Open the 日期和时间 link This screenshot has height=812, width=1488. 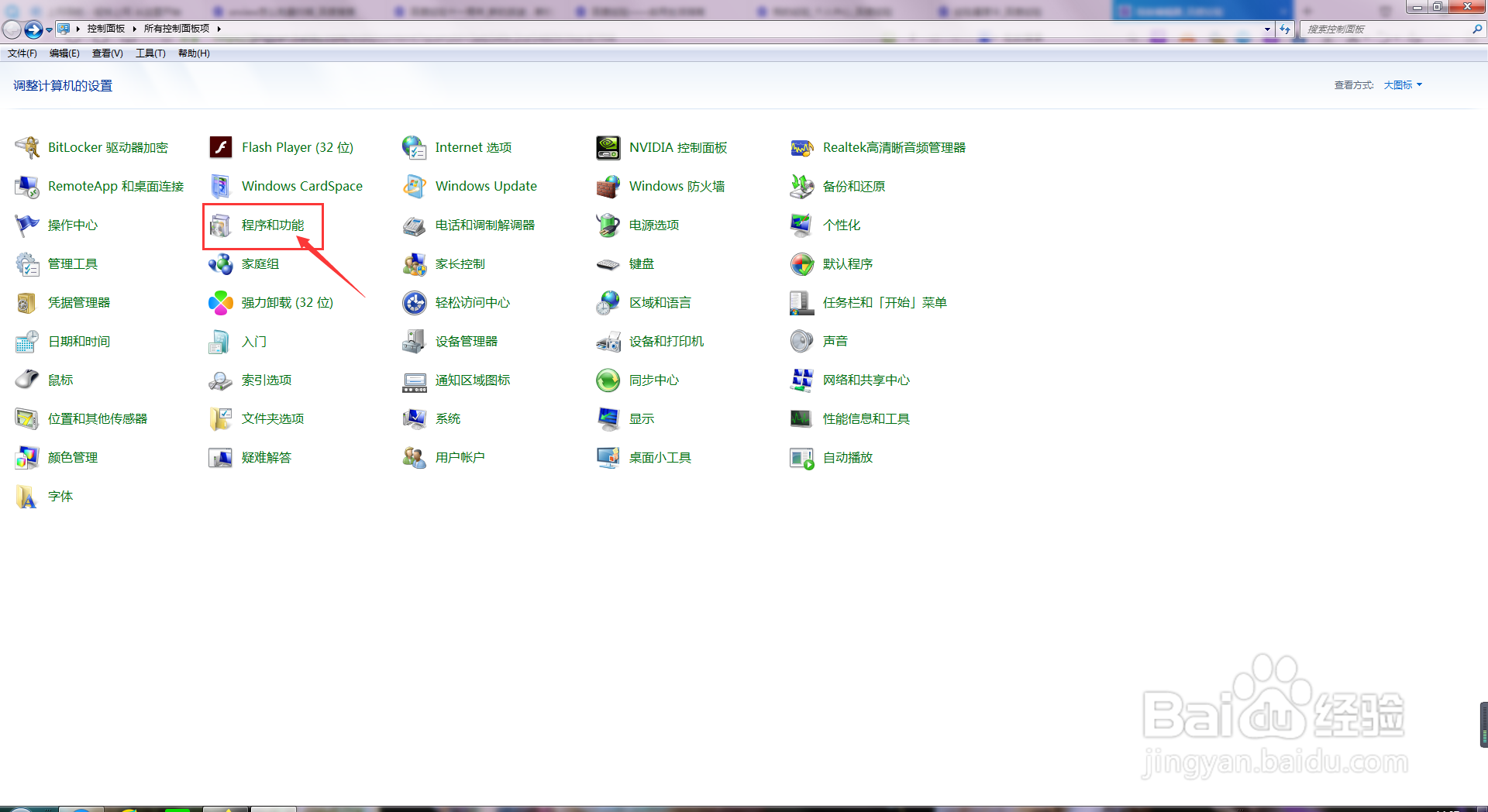[79, 341]
